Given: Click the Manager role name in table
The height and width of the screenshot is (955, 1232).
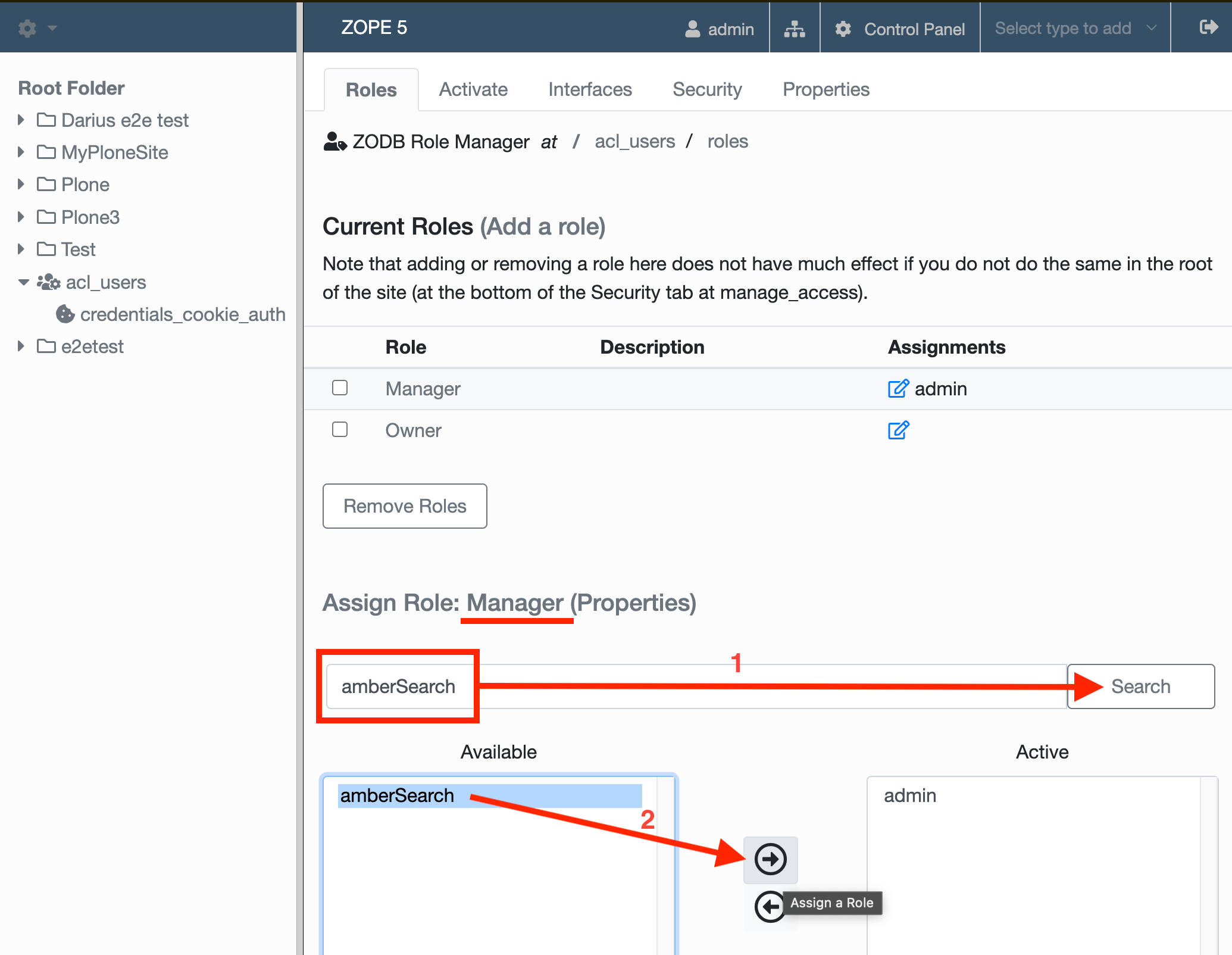Looking at the screenshot, I should (x=423, y=389).
